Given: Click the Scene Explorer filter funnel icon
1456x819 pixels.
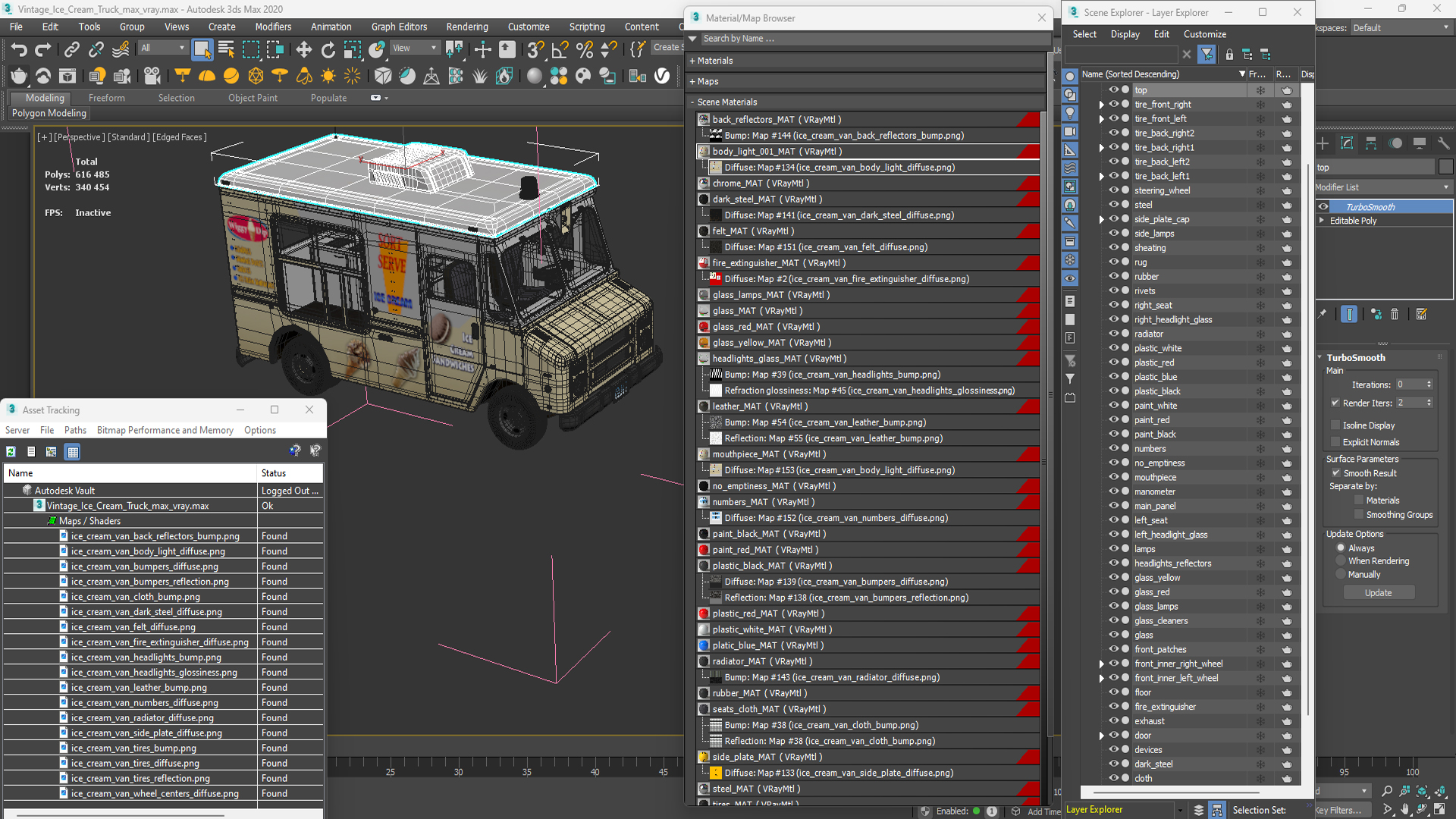Looking at the screenshot, I should 1207,55.
